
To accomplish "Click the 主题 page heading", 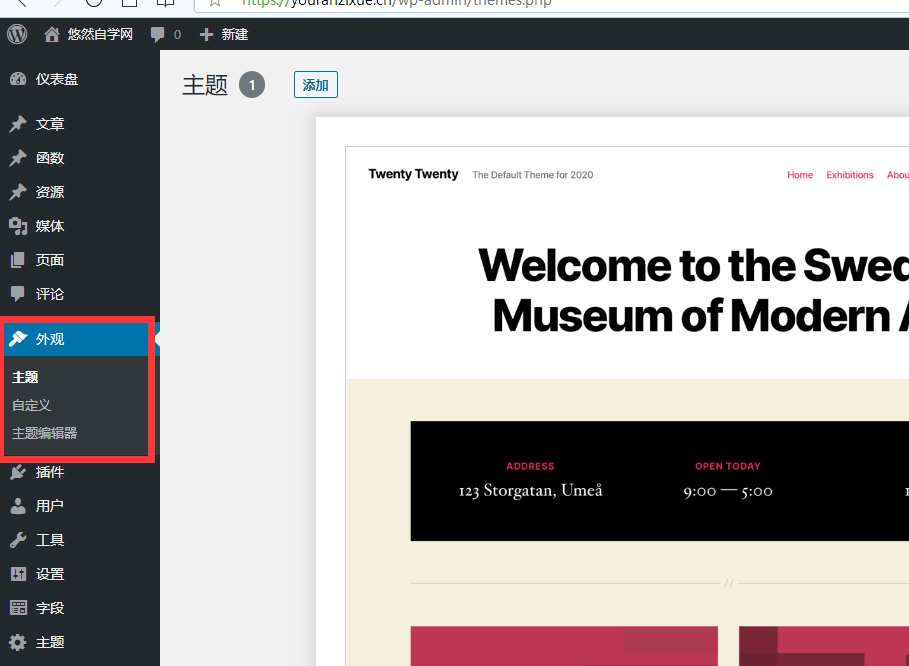I will [x=205, y=85].
